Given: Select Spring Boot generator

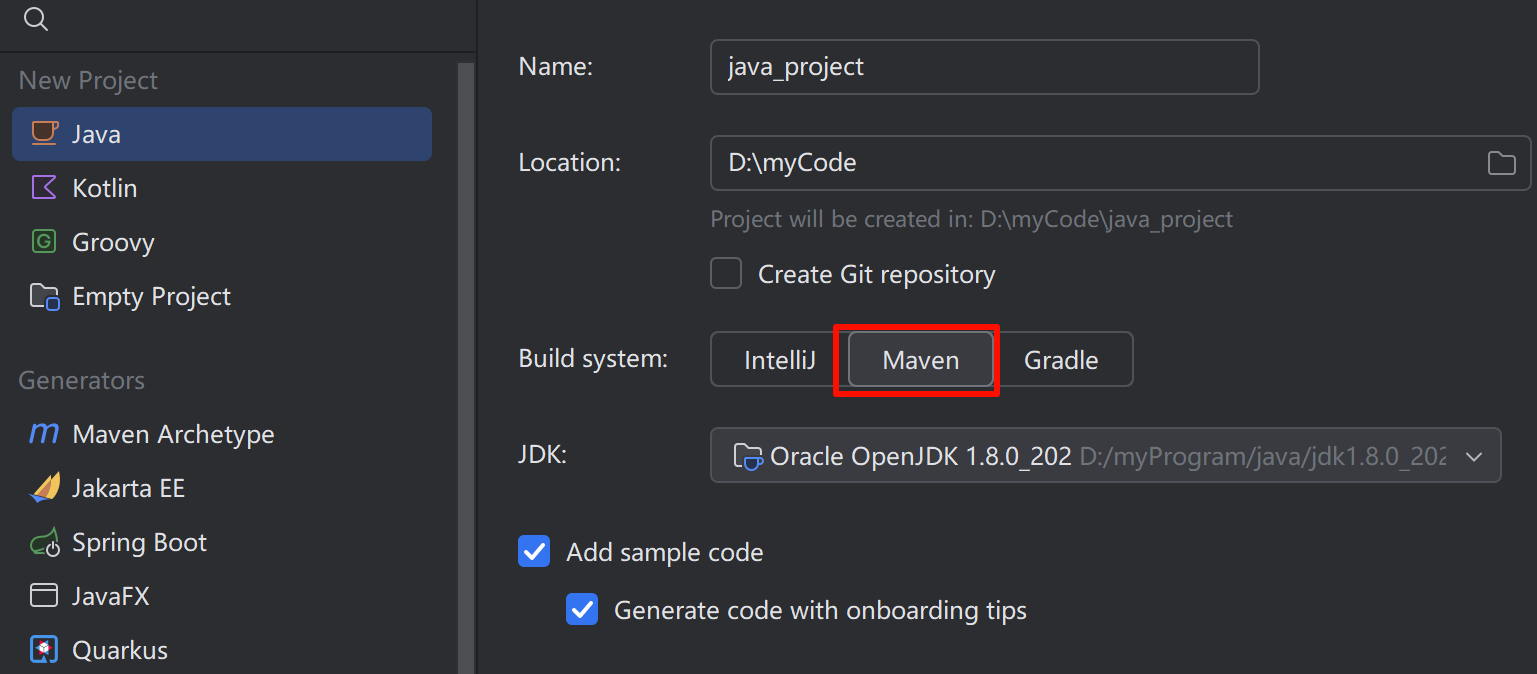Looking at the screenshot, I should (x=222, y=542).
